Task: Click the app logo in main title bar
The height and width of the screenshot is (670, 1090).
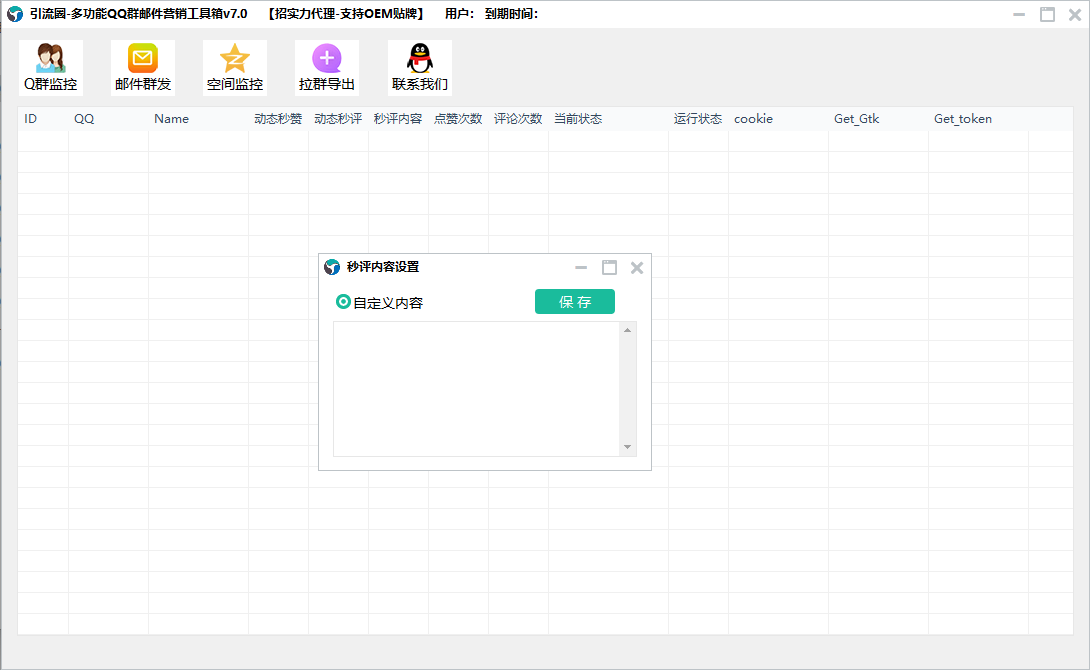Action: (x=15, y=14)
